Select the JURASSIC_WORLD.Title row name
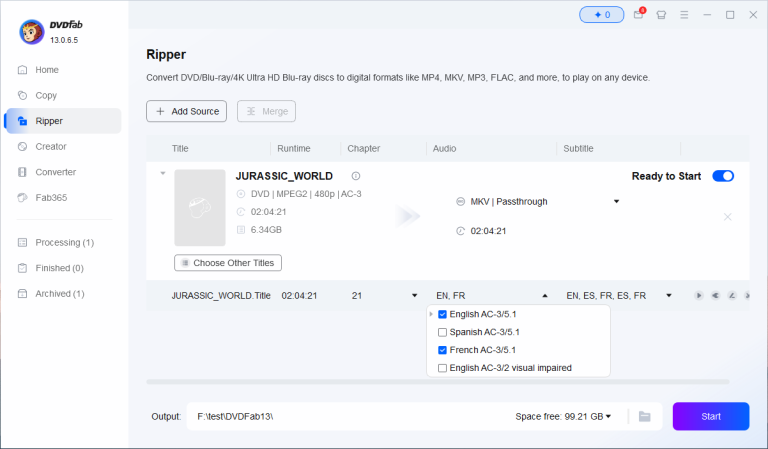The image size is (768, 449). (221, 295)
